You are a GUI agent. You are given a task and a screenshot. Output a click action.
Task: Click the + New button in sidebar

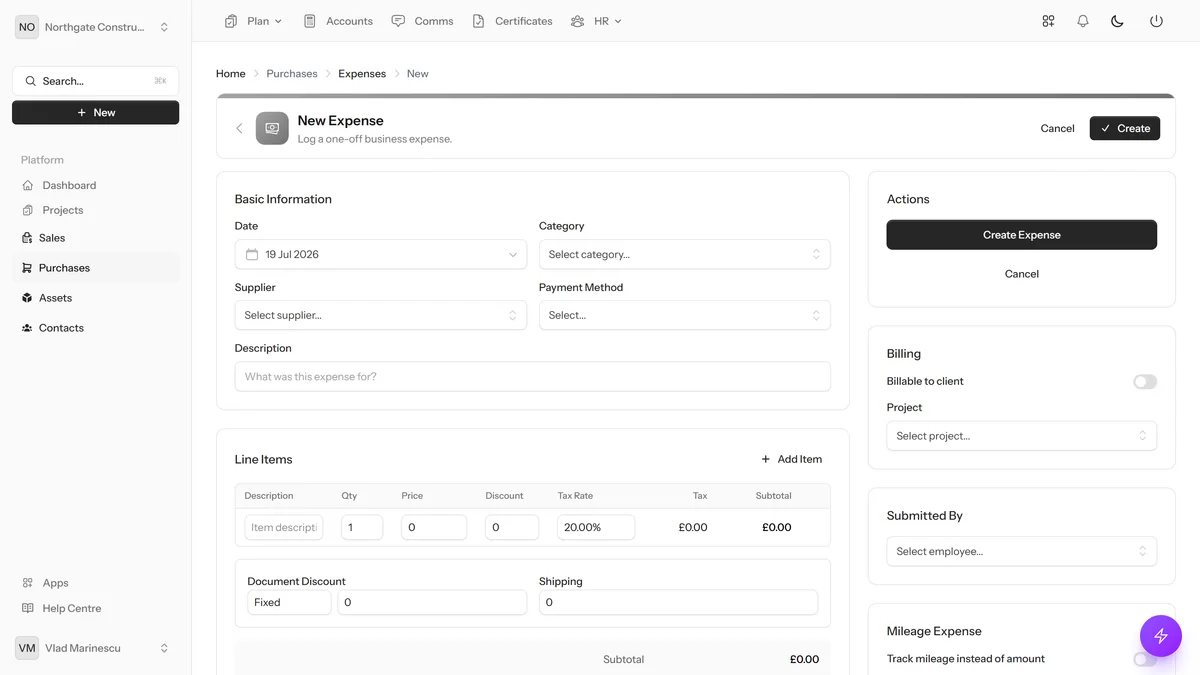[96, 113]
